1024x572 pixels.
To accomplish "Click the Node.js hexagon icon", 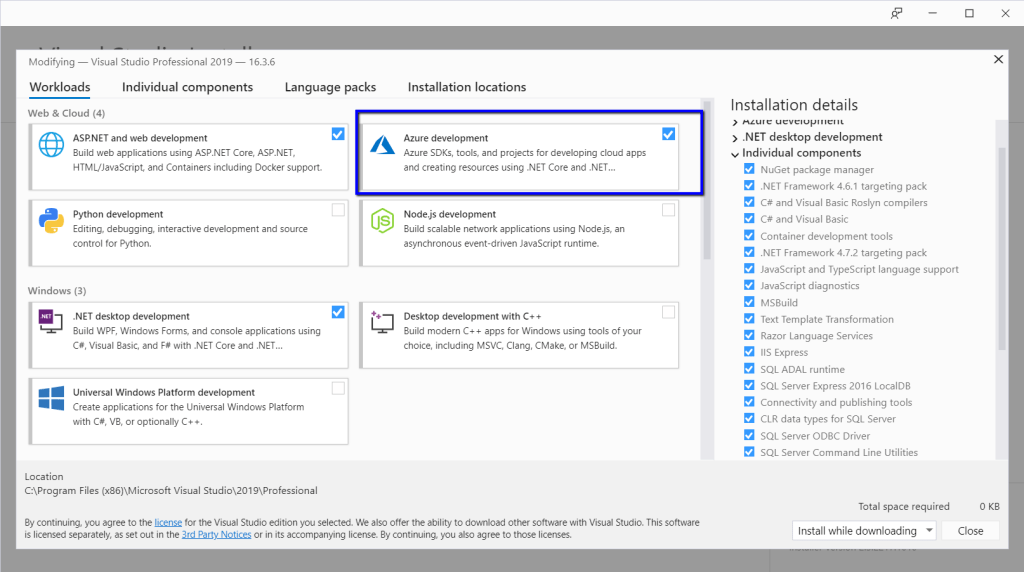I will (x=382, y=222).
